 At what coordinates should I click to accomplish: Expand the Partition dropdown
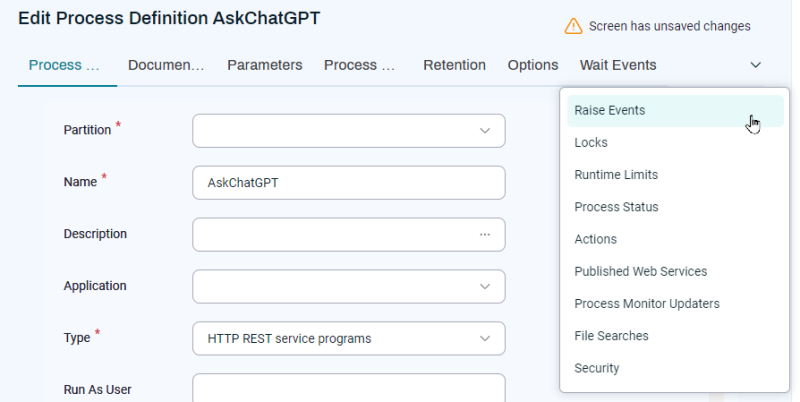point(484,130)
